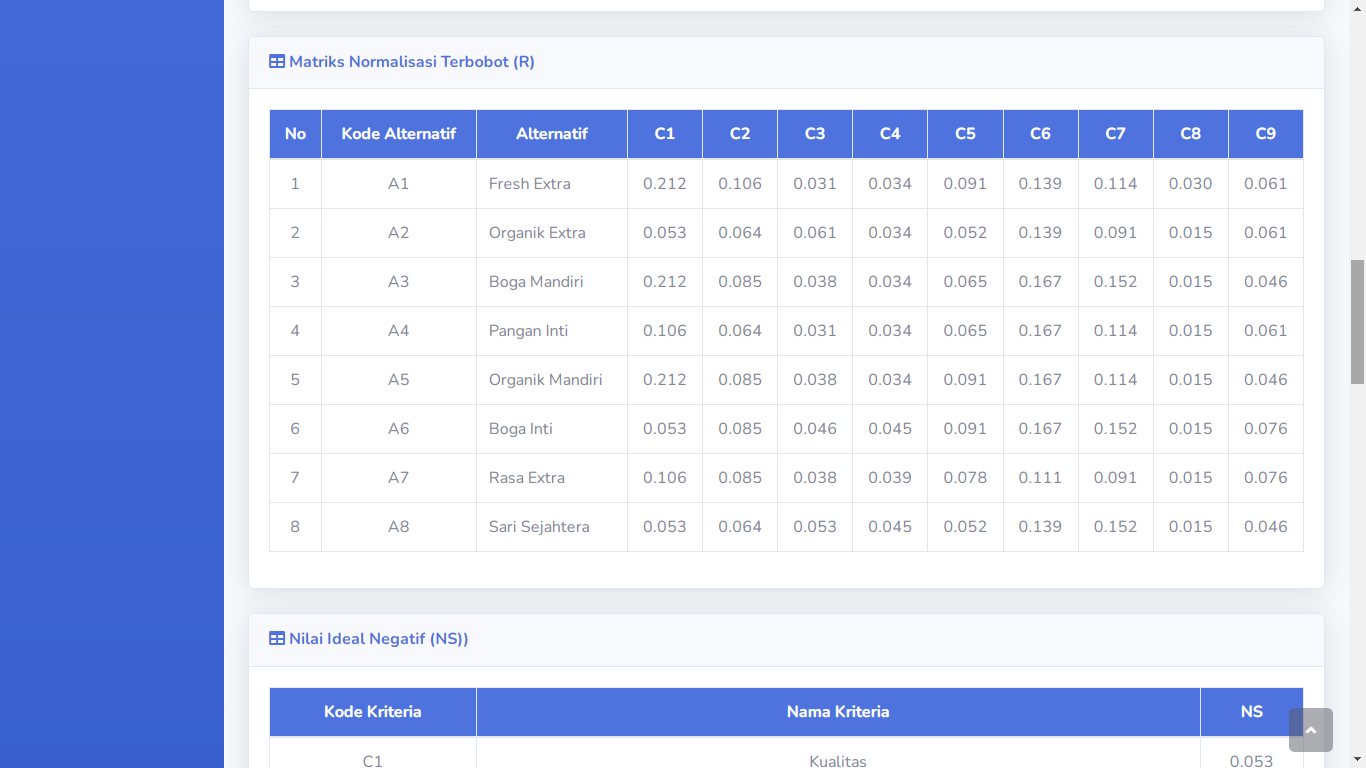1366x768 pixels.
Task: Click row number 8 cell
Action: [x=295, y=527]
